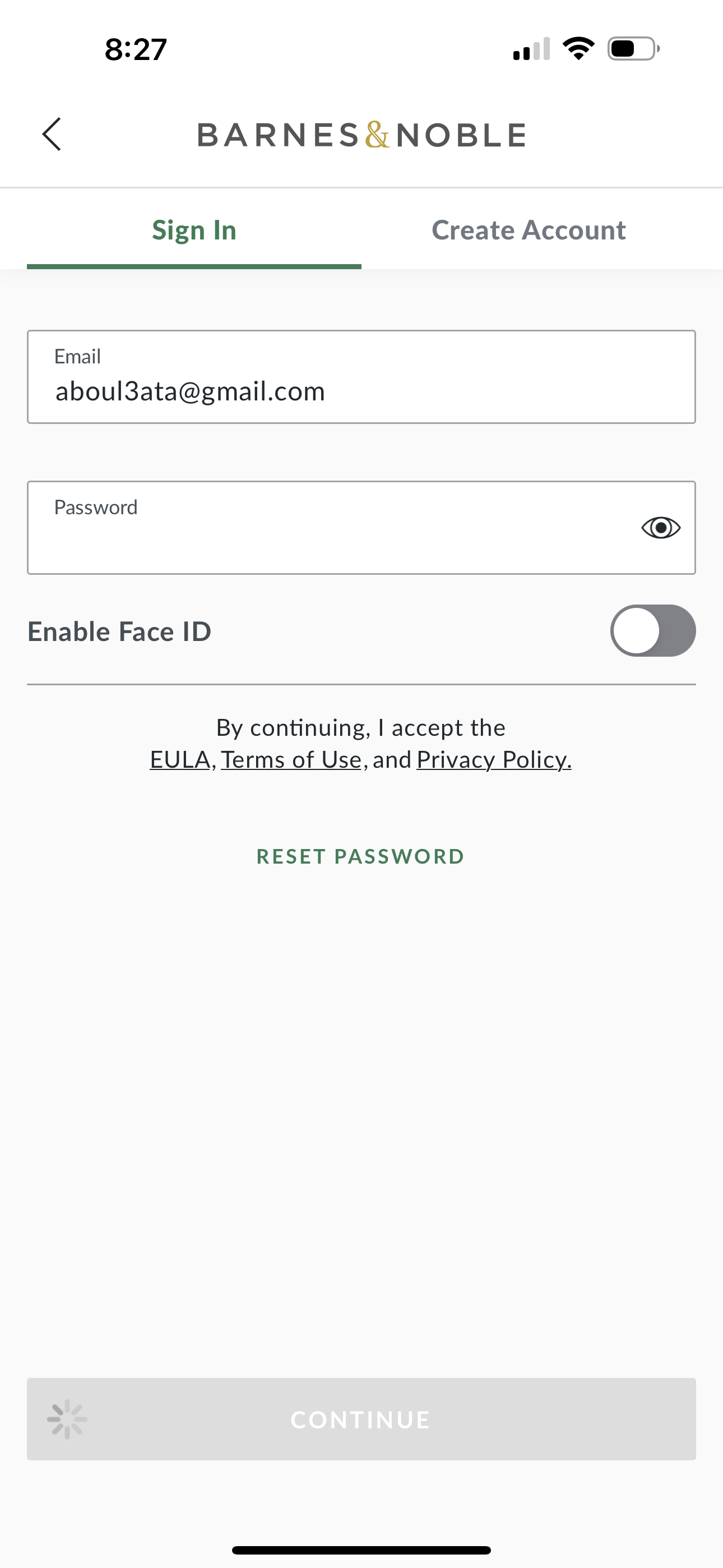Viewport: 723px width, 1568px height.
Task: Tap the Reset Password link
Action: click(360, 856)
